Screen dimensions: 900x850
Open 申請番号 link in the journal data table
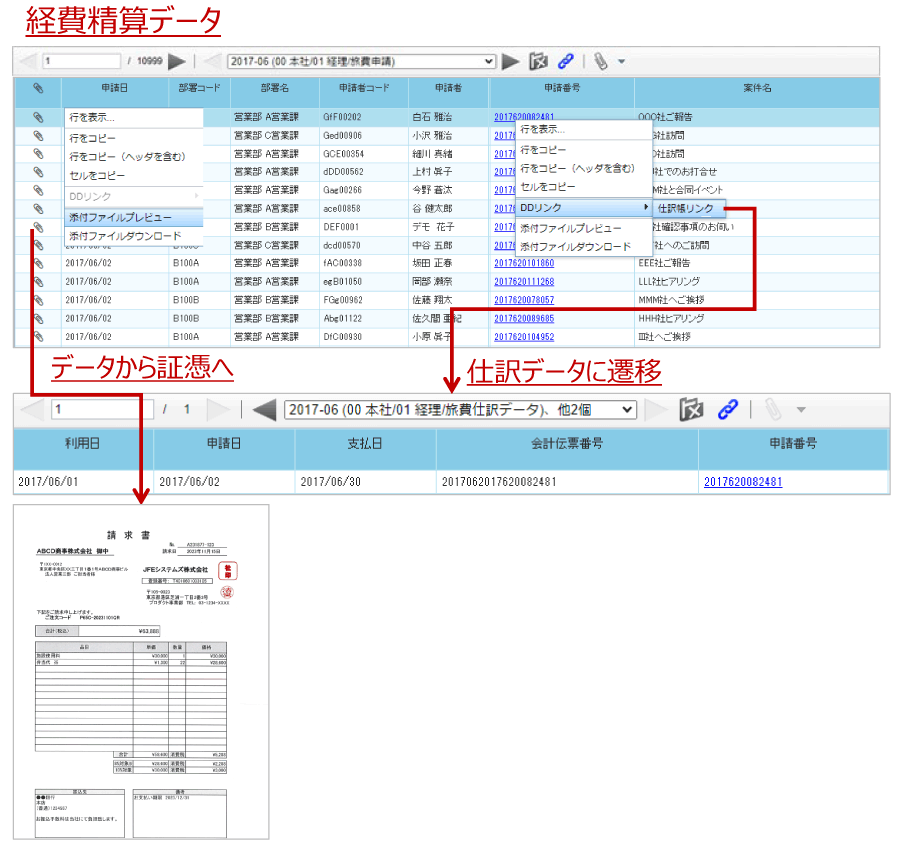pyautogui.click(x=742, y=481)
